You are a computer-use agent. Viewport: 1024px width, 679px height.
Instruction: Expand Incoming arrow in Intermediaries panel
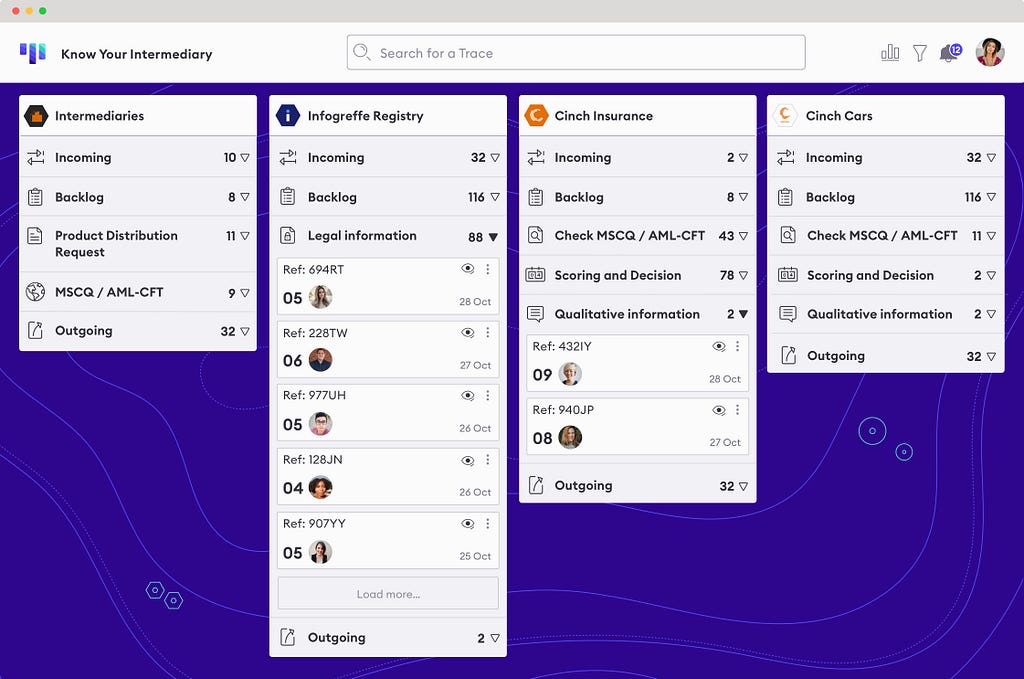(x=245, y=157)
